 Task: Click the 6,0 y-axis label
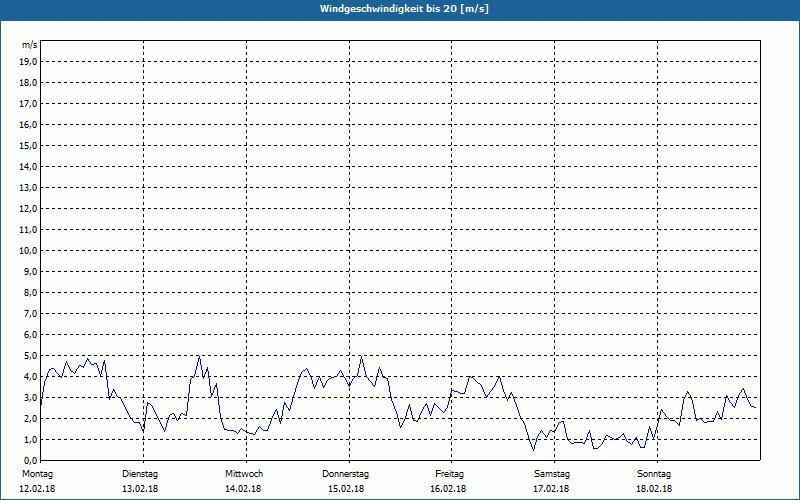(x=30, y=335)
